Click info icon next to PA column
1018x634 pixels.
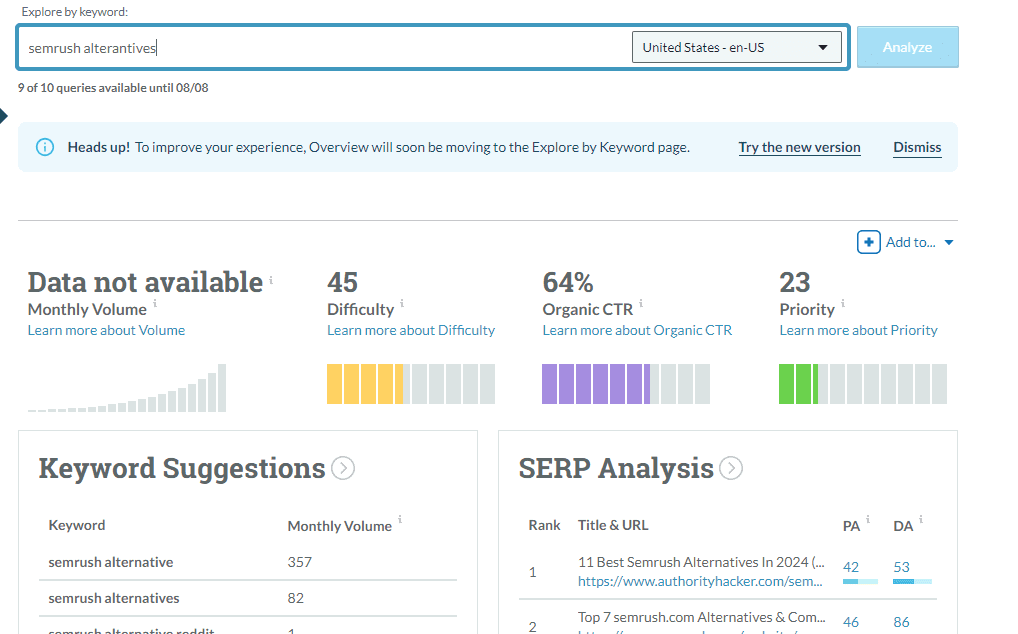pyautogui.click(x=868, y=519)
